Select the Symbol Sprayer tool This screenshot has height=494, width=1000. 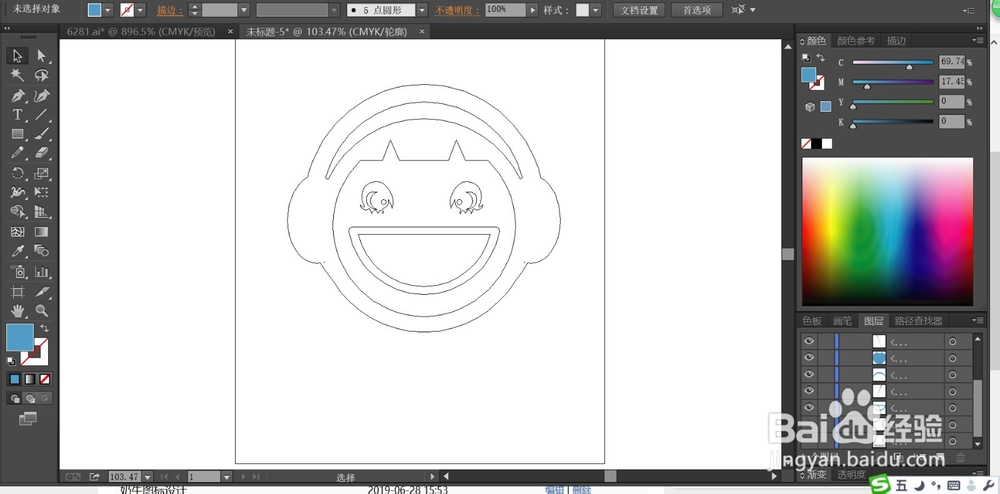tap(18, 272)
